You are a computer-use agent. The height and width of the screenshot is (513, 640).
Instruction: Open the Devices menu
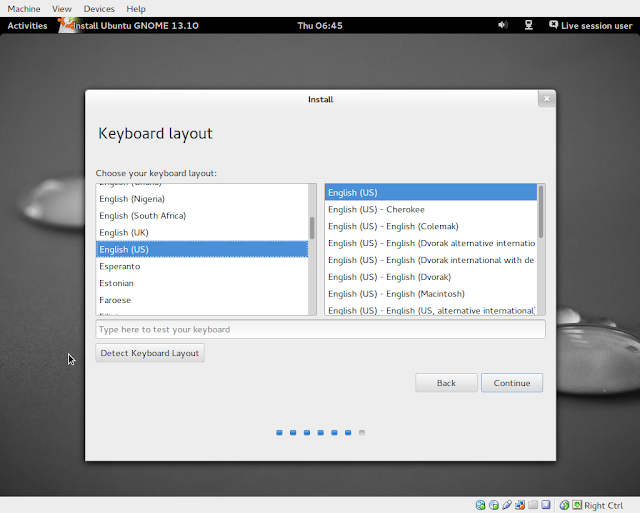(99, 9)
